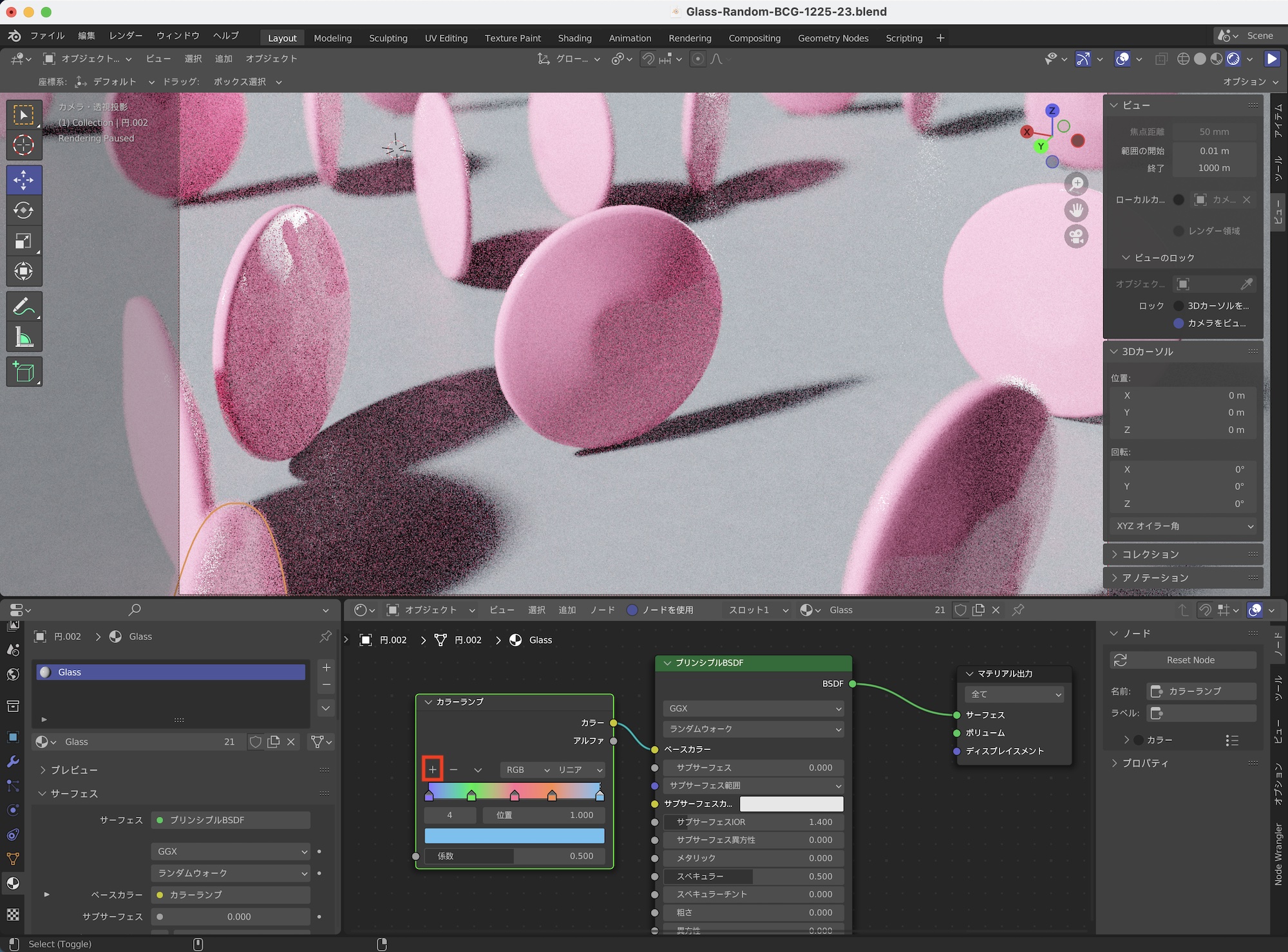Image resolution: width=1288 pixels, height=952 pixels.
Task: Disable the カメラをビュー lock checkbox
Action: point(1179,323)
